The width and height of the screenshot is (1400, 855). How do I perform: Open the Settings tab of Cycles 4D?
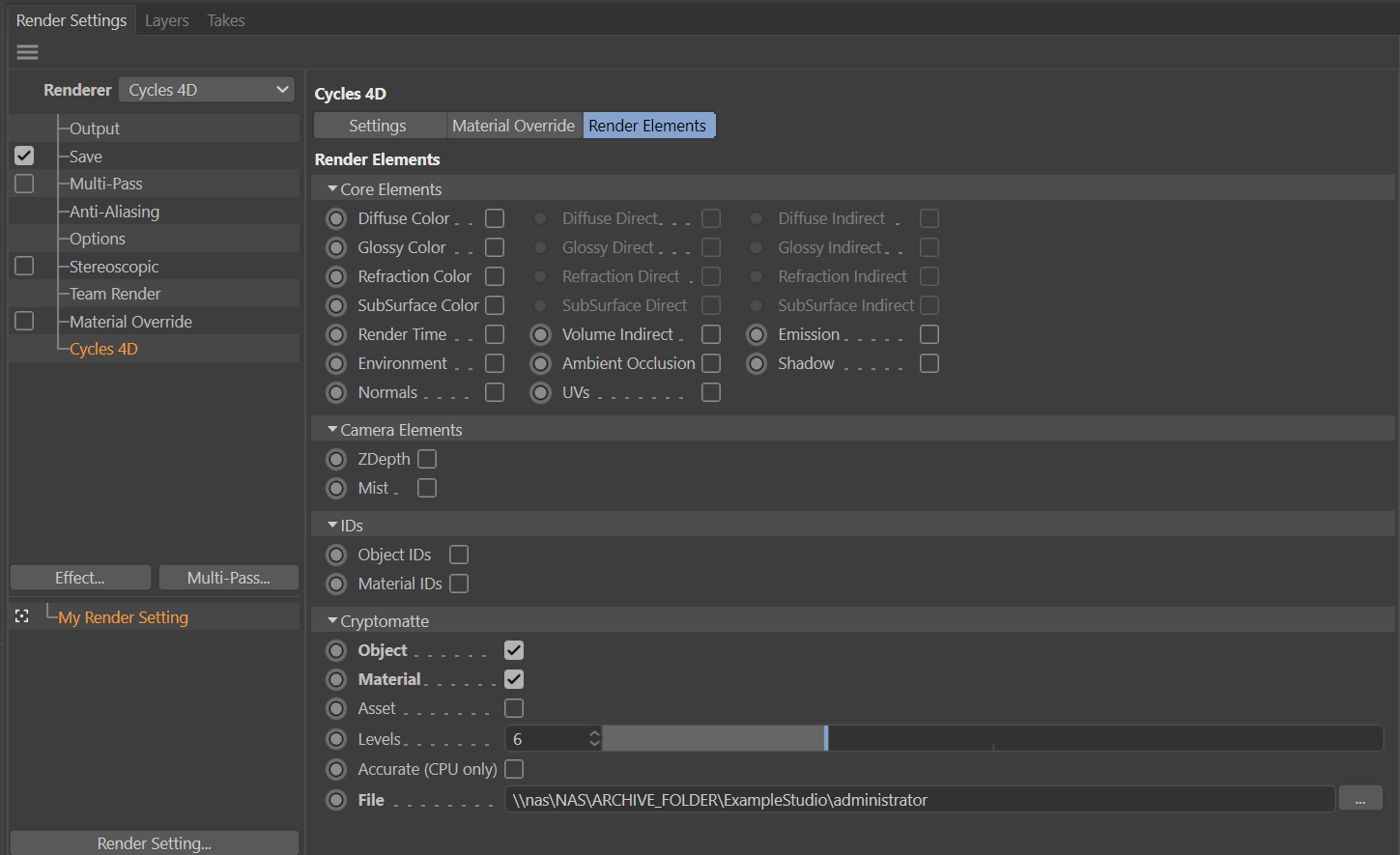pyautogui.click(x=378, y=126)
